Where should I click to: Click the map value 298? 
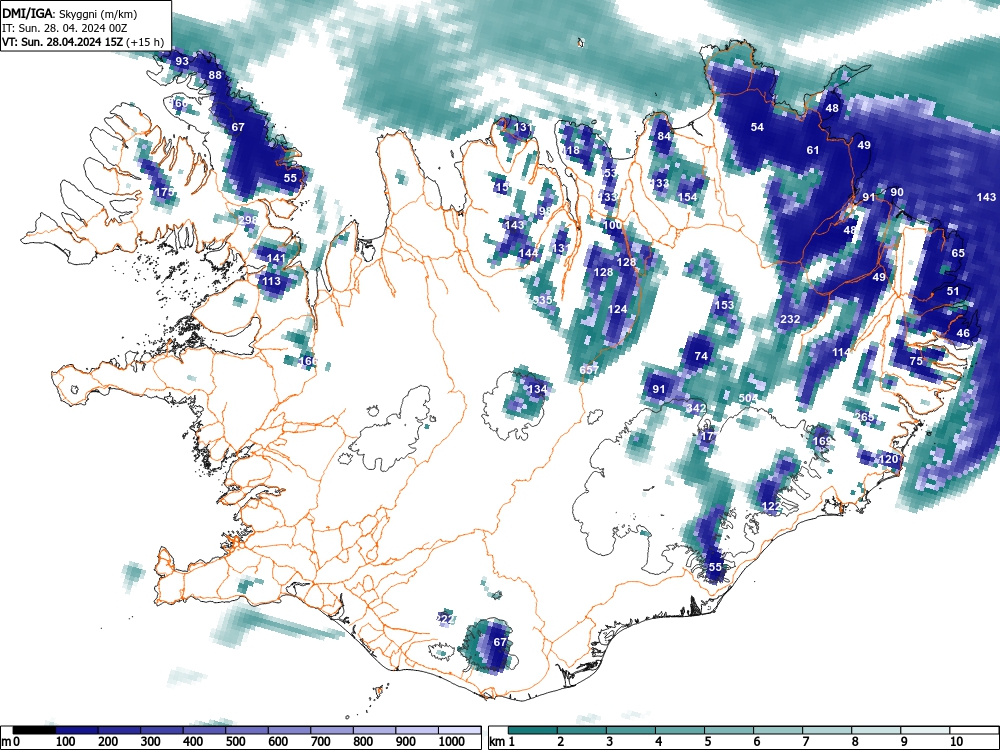point(248,220)
